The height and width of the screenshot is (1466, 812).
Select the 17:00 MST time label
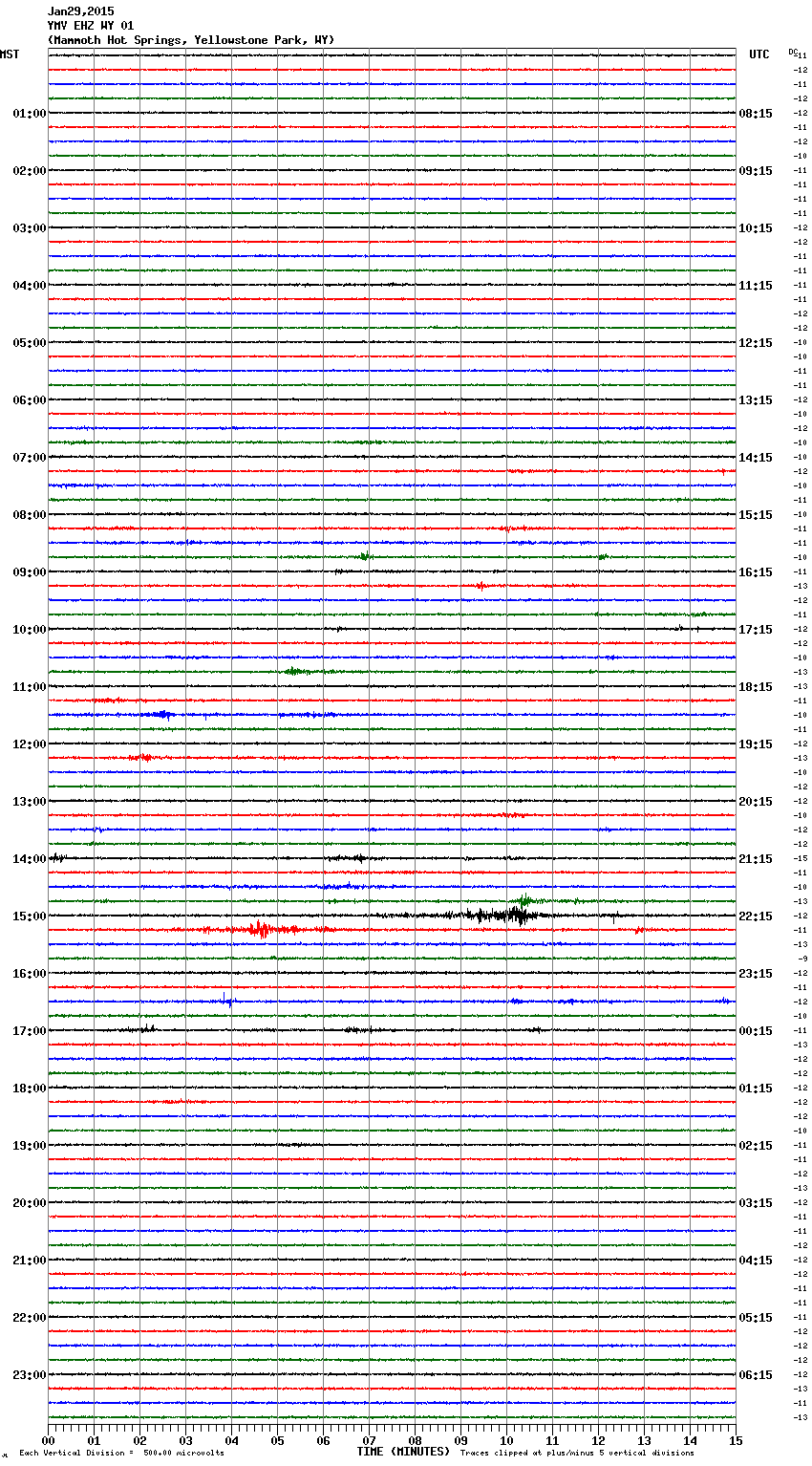(x=29, y=1031)
